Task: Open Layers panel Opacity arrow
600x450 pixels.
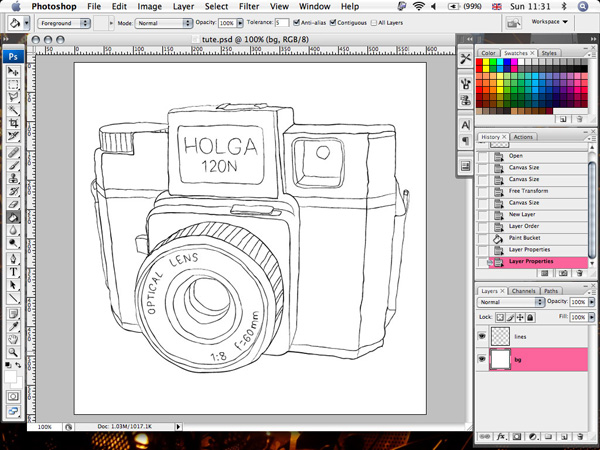Action: pos(592,302)
